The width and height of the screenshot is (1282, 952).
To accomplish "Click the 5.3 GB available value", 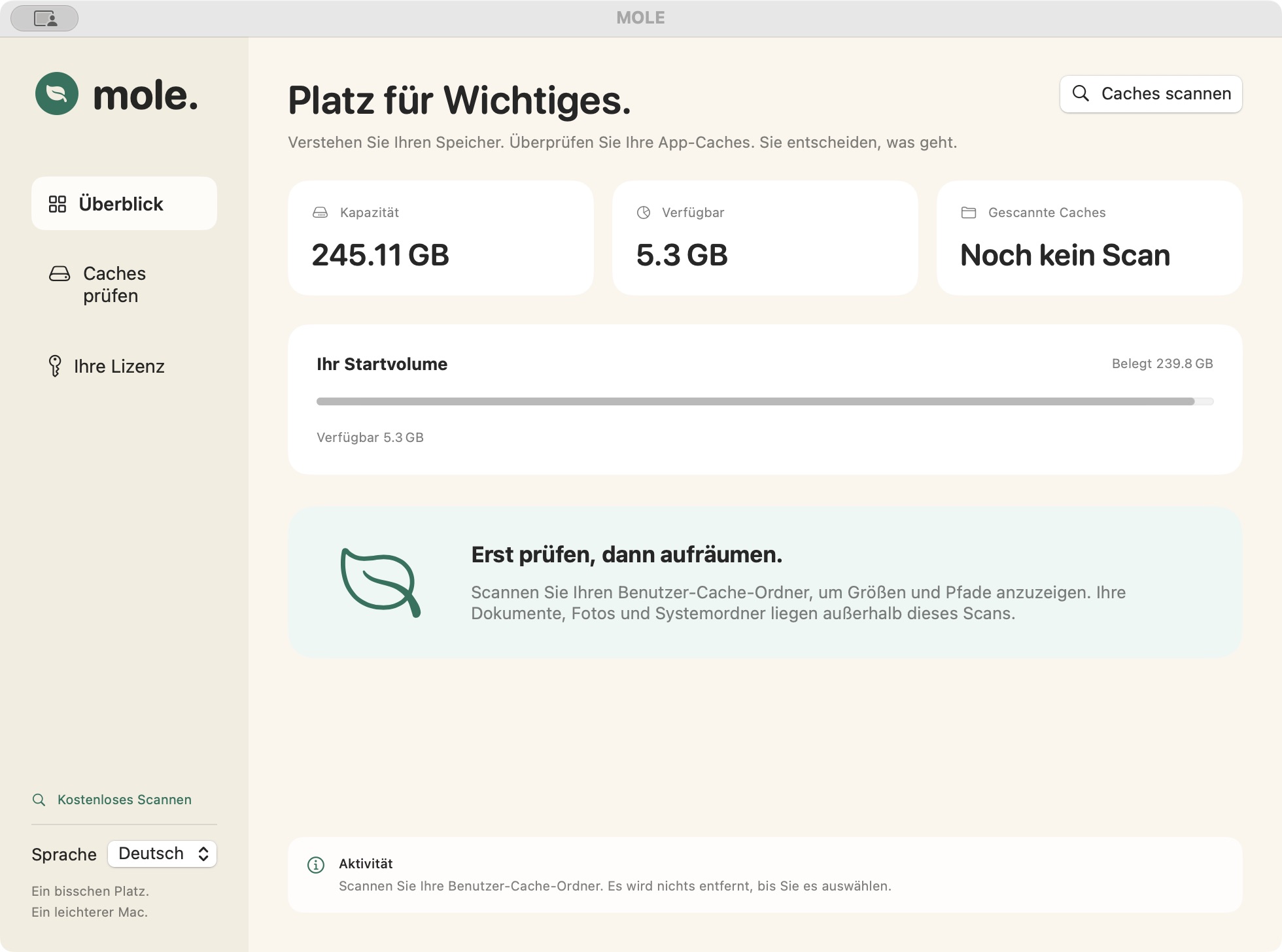I will coord(682,255).
